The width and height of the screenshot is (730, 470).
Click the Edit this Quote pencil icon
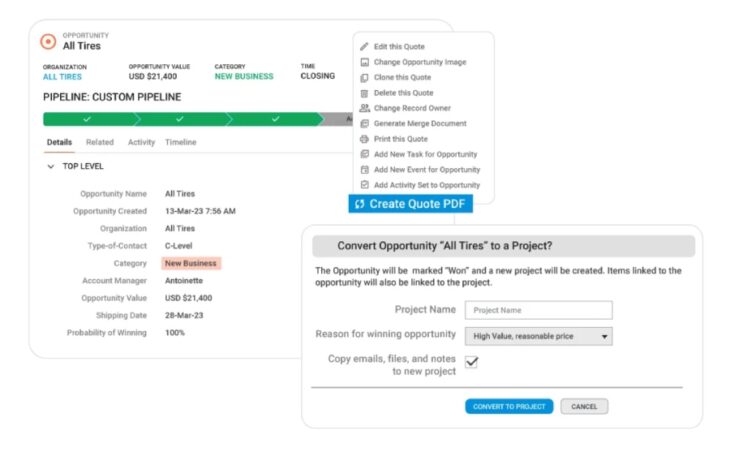(365, 47)
